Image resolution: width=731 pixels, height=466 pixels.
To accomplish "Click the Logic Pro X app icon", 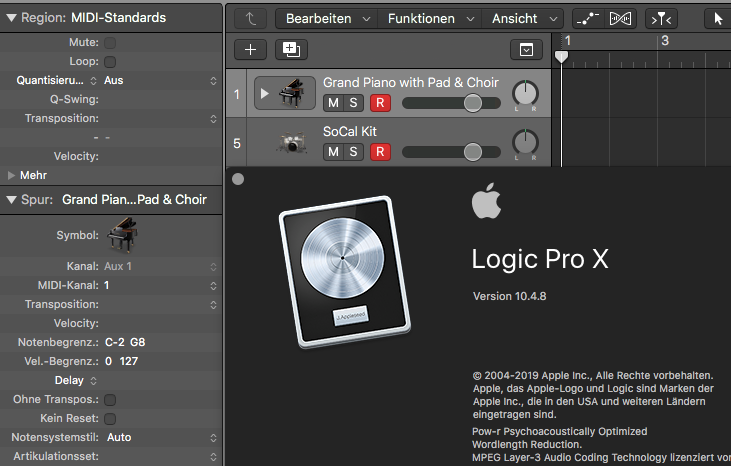I will (x=344, y=272).
